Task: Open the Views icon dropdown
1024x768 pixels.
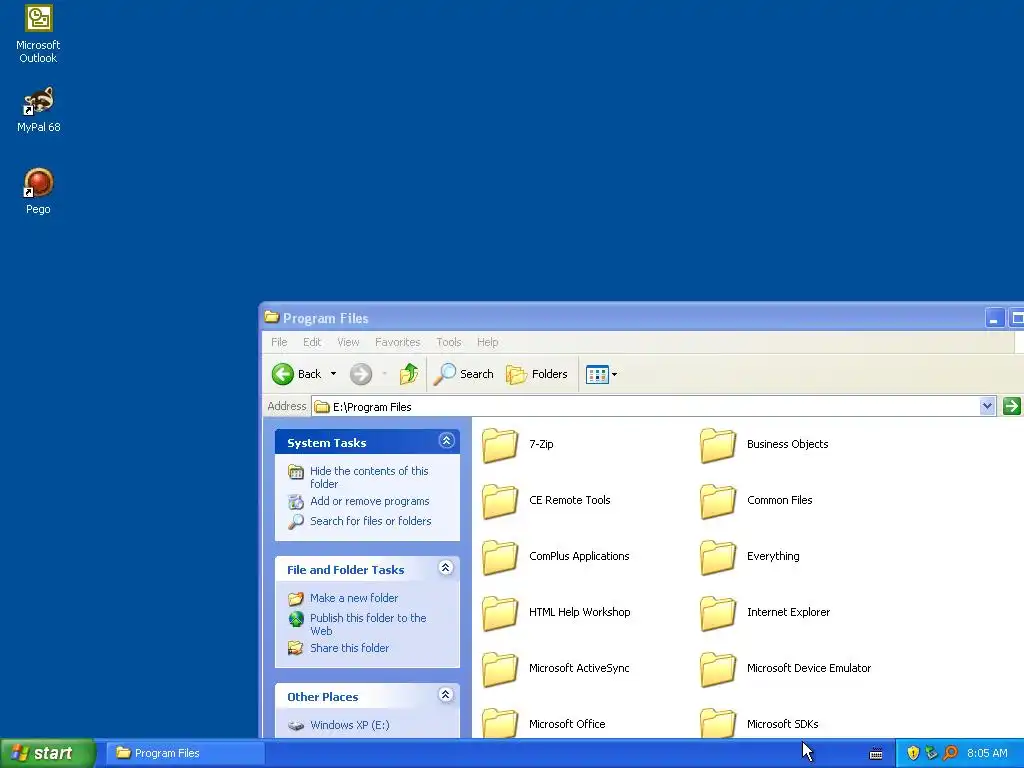Action: point(601,374)
